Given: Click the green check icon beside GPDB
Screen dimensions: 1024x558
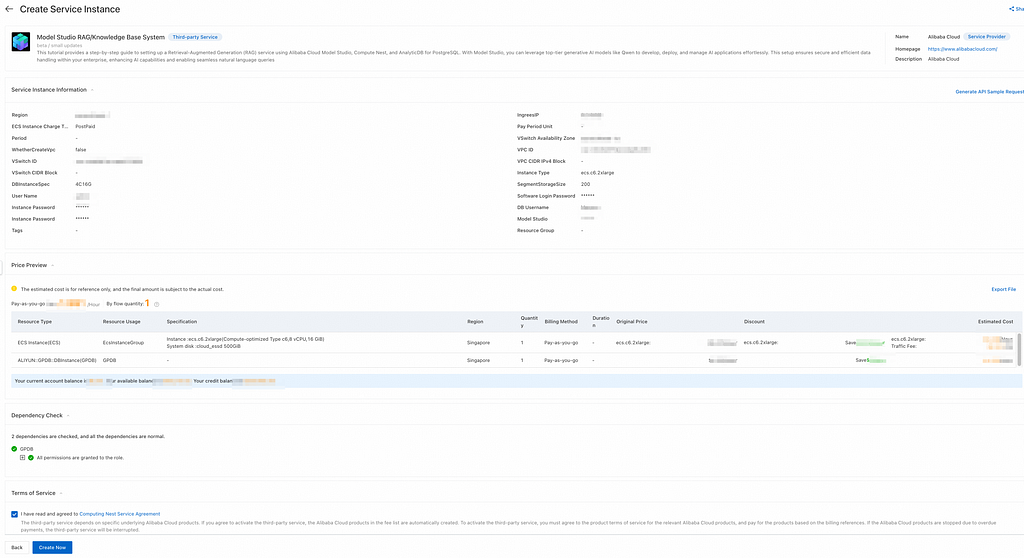Looking at the screenshot, I should pos(14,449).
